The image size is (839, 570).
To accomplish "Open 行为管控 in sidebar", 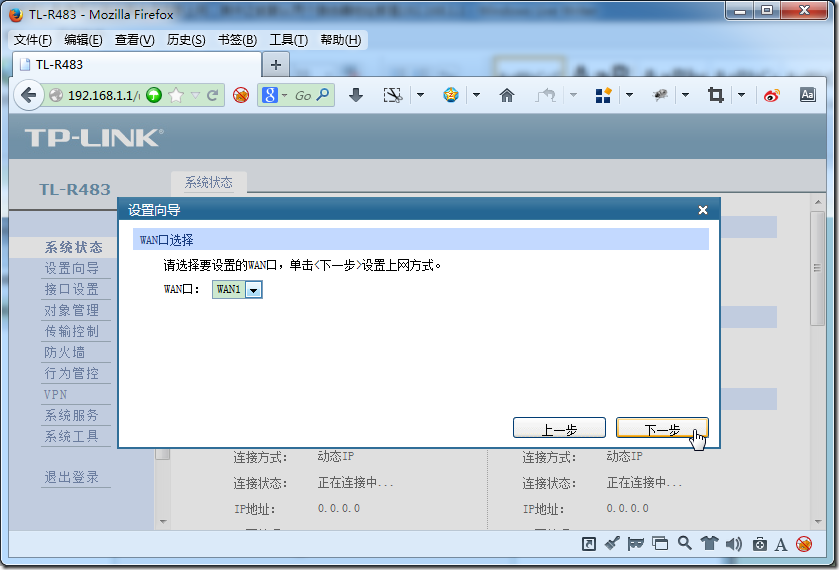I will click(72, 373).
